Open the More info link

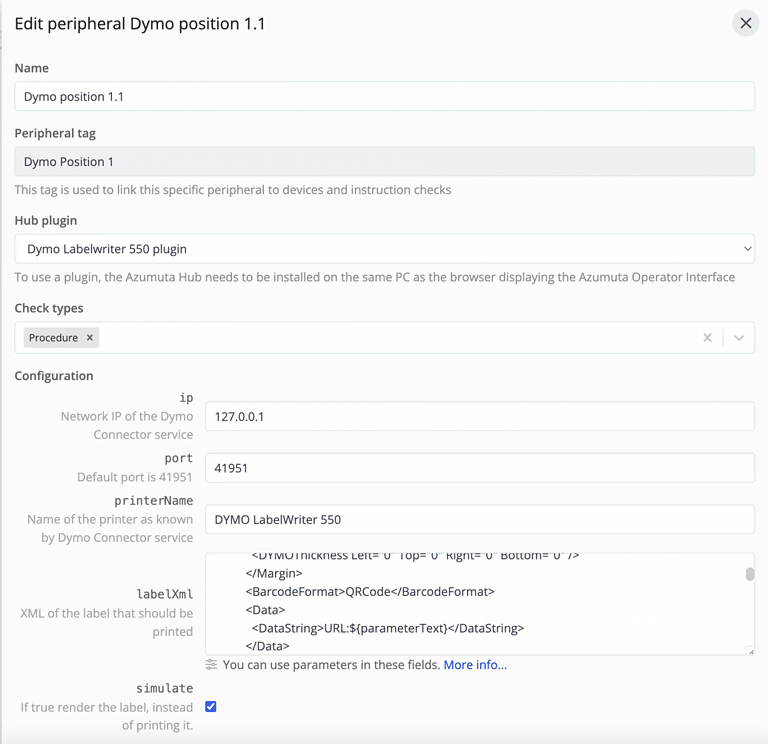[475, 665]
